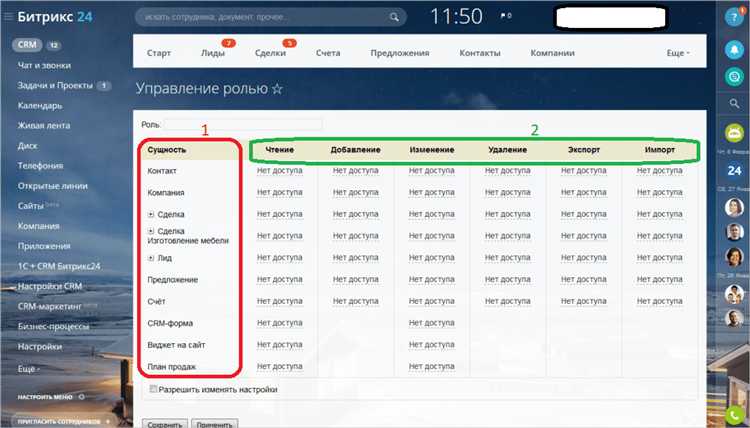Screen dimensions: 750x428
Task: Open Диск in the sidebar
Action: [27, 145]
